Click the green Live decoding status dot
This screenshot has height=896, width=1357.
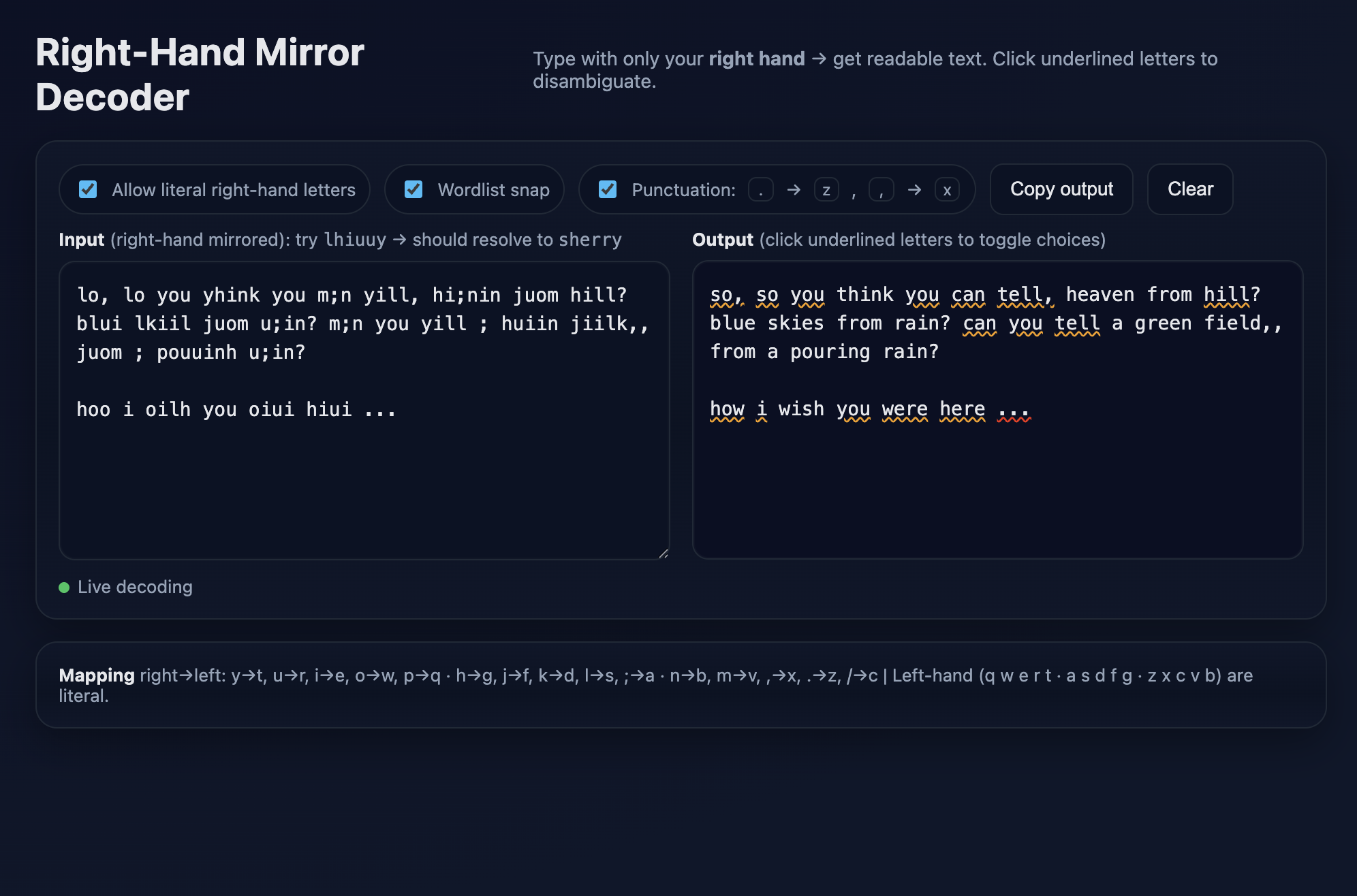pos(64,588)
